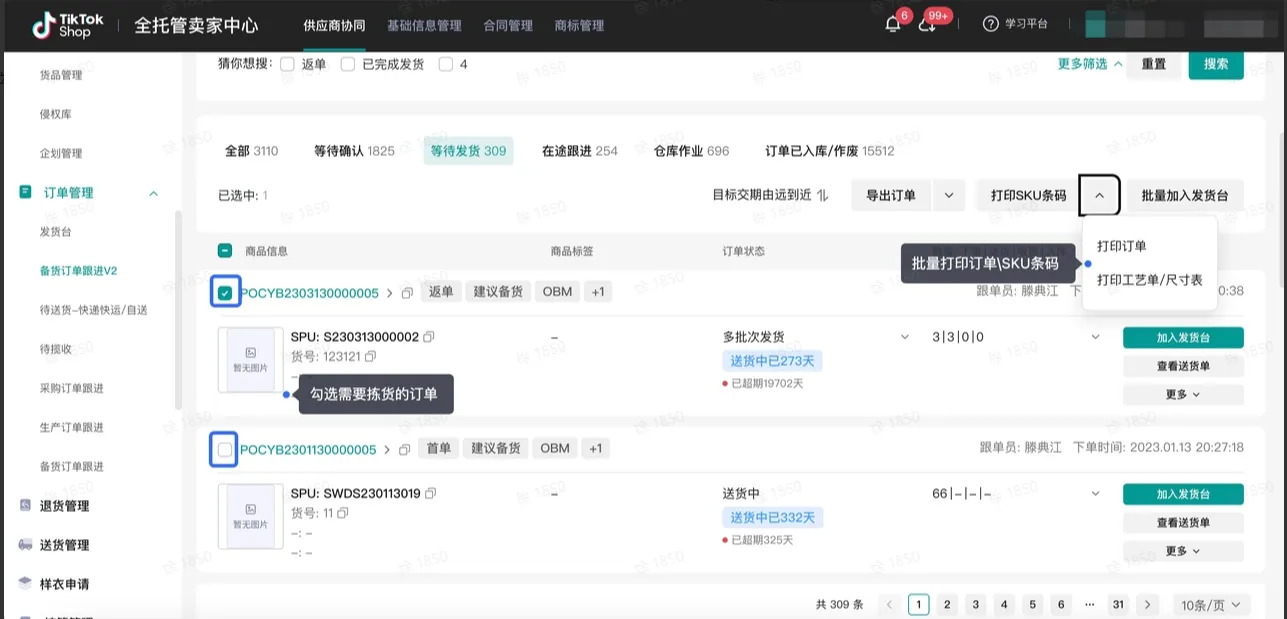
Task: Select the 在途跟进 254 tab
Action: pos(580,151)
